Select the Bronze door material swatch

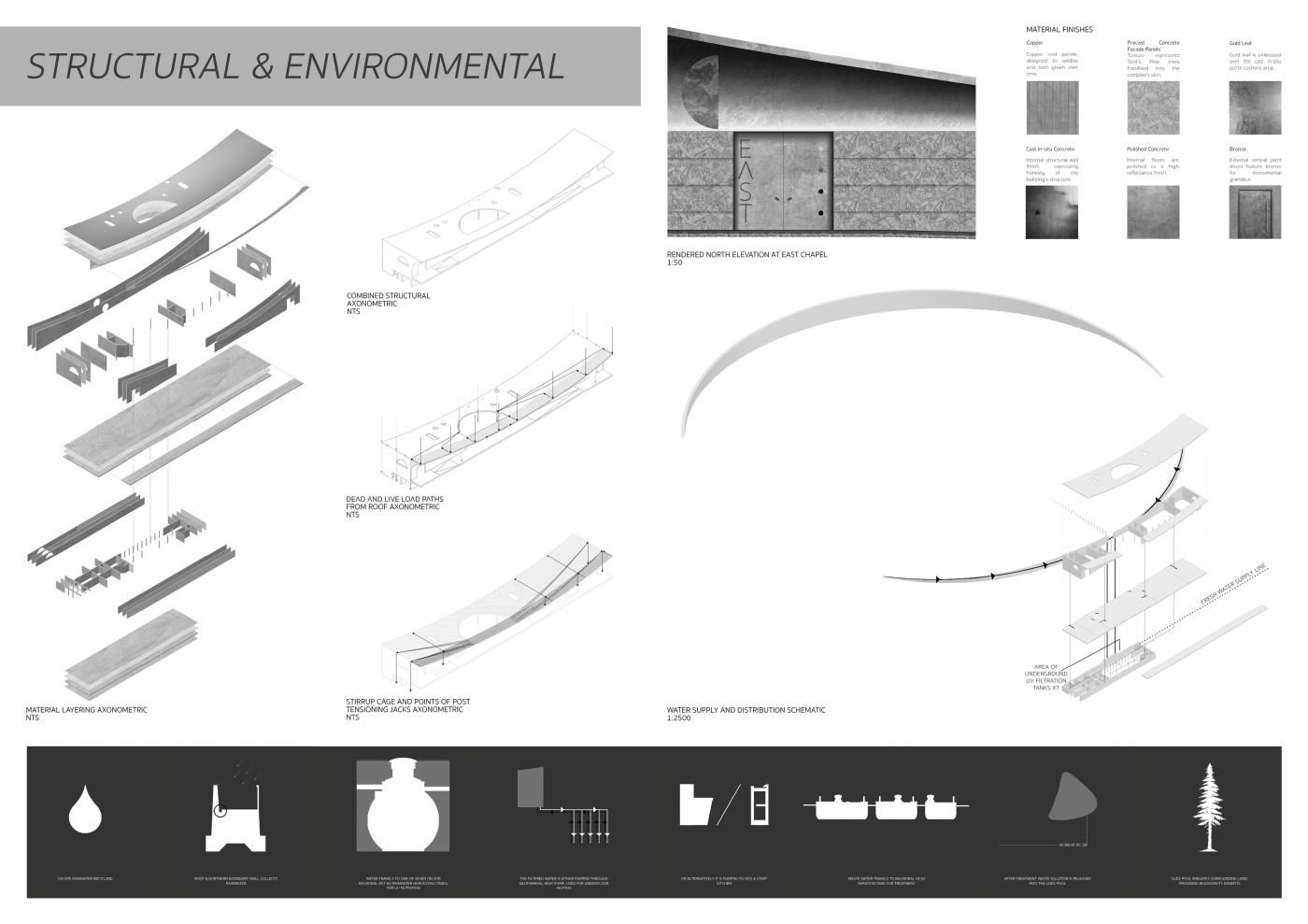click(x=1255, y=212)
